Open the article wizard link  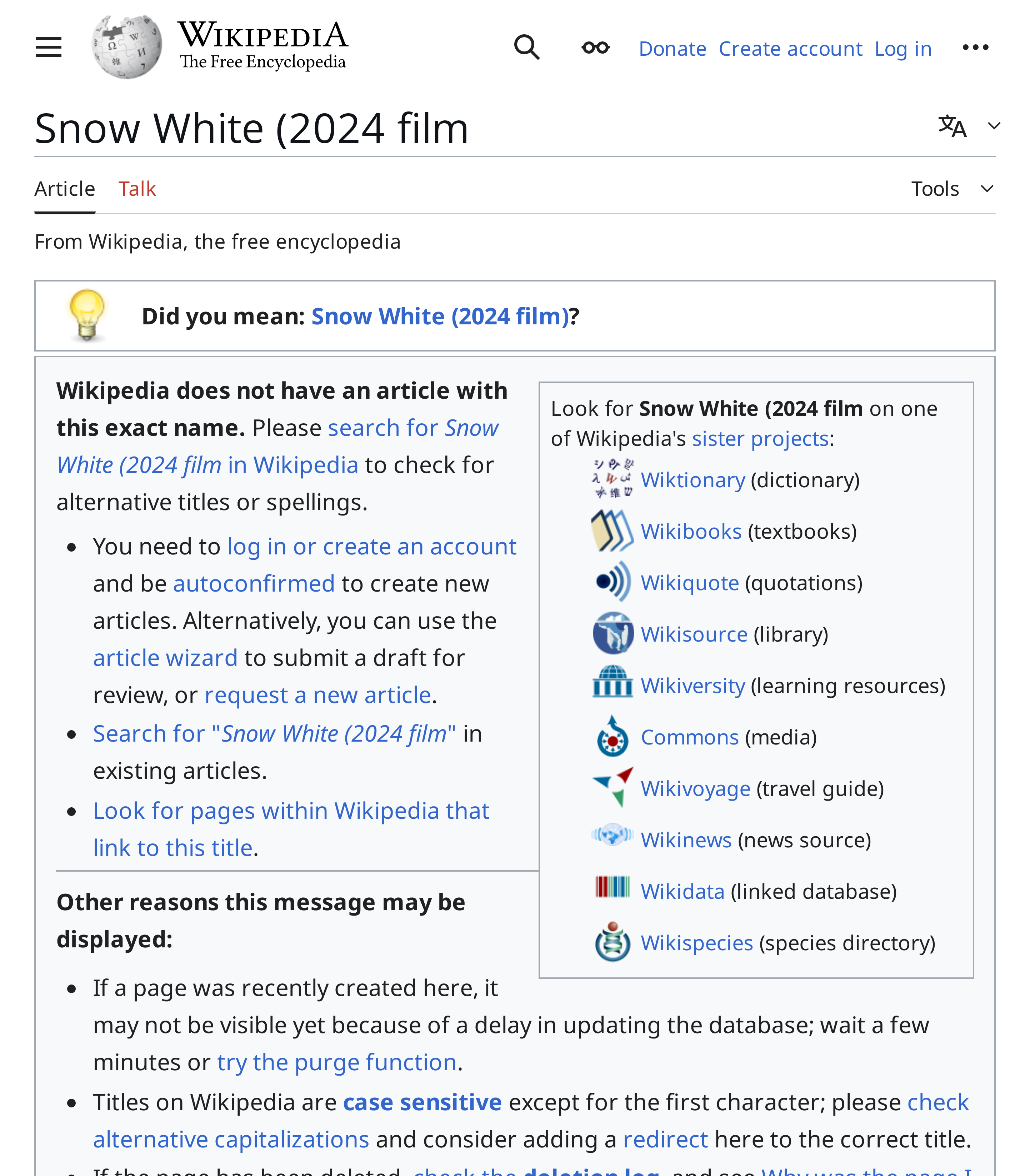click(165, 658)
